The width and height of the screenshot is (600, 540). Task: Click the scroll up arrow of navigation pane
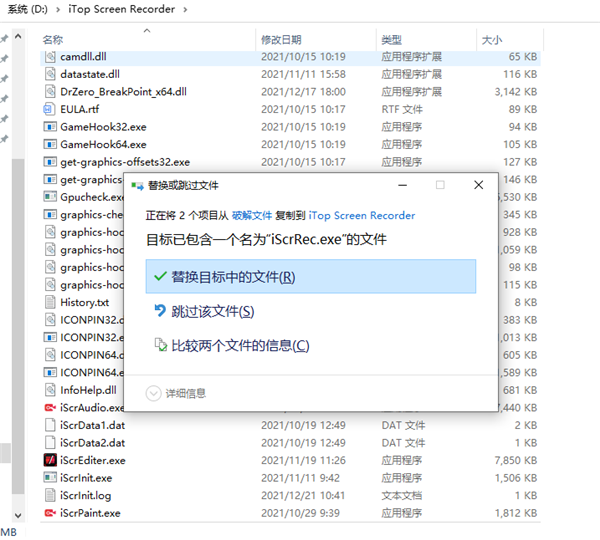(x=18, y=37)
